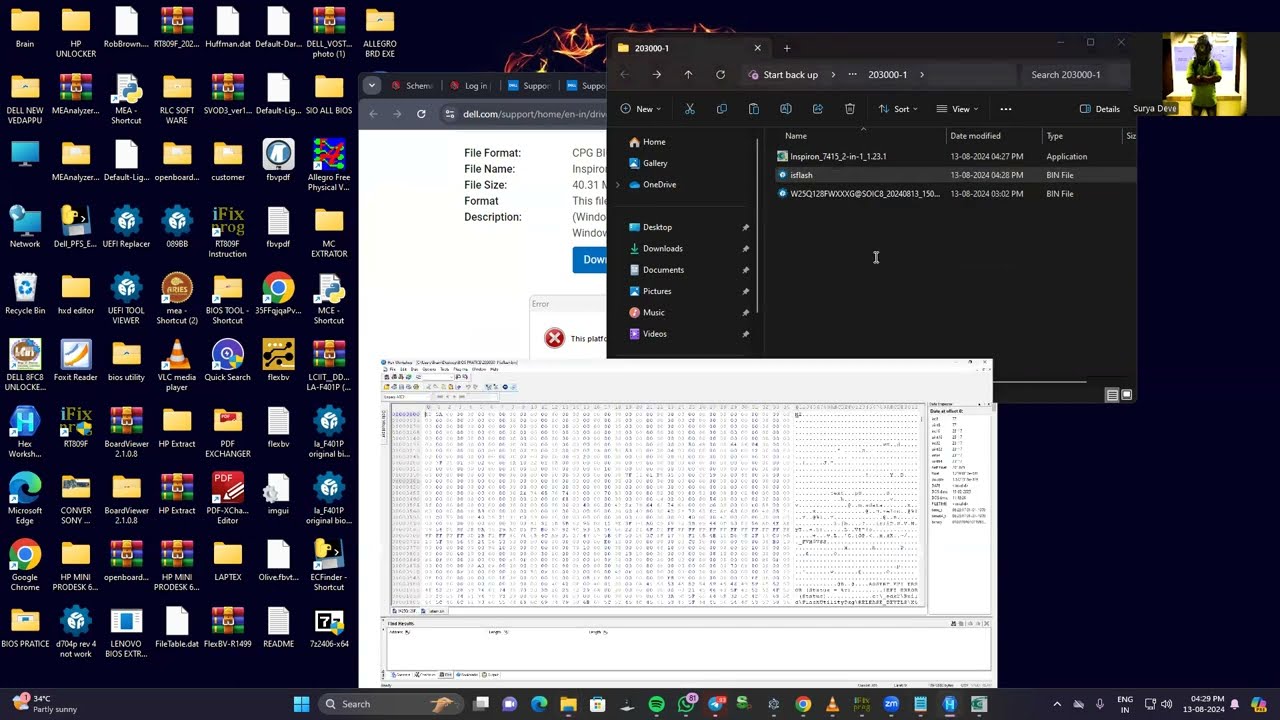Go up one folder level in File Explorer
The height and width of the screenshot is (720, 1280).
click(688, 74)
